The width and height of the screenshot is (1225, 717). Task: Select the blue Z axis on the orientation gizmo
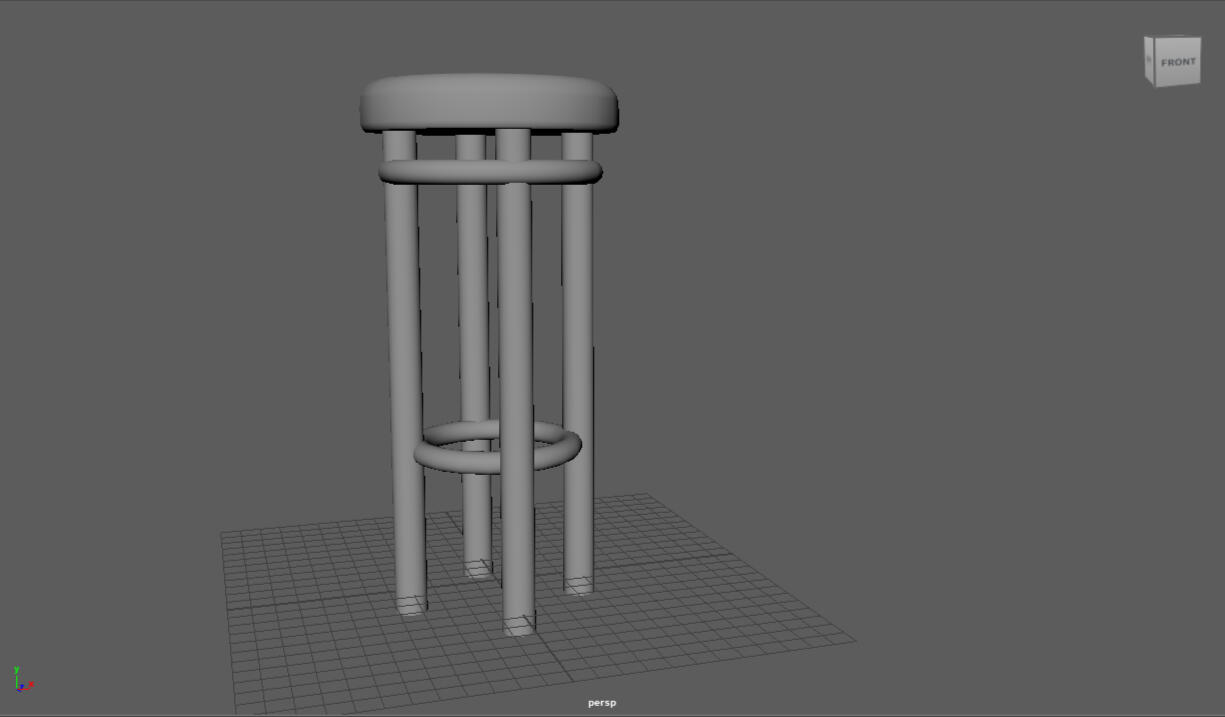[23, 690]
